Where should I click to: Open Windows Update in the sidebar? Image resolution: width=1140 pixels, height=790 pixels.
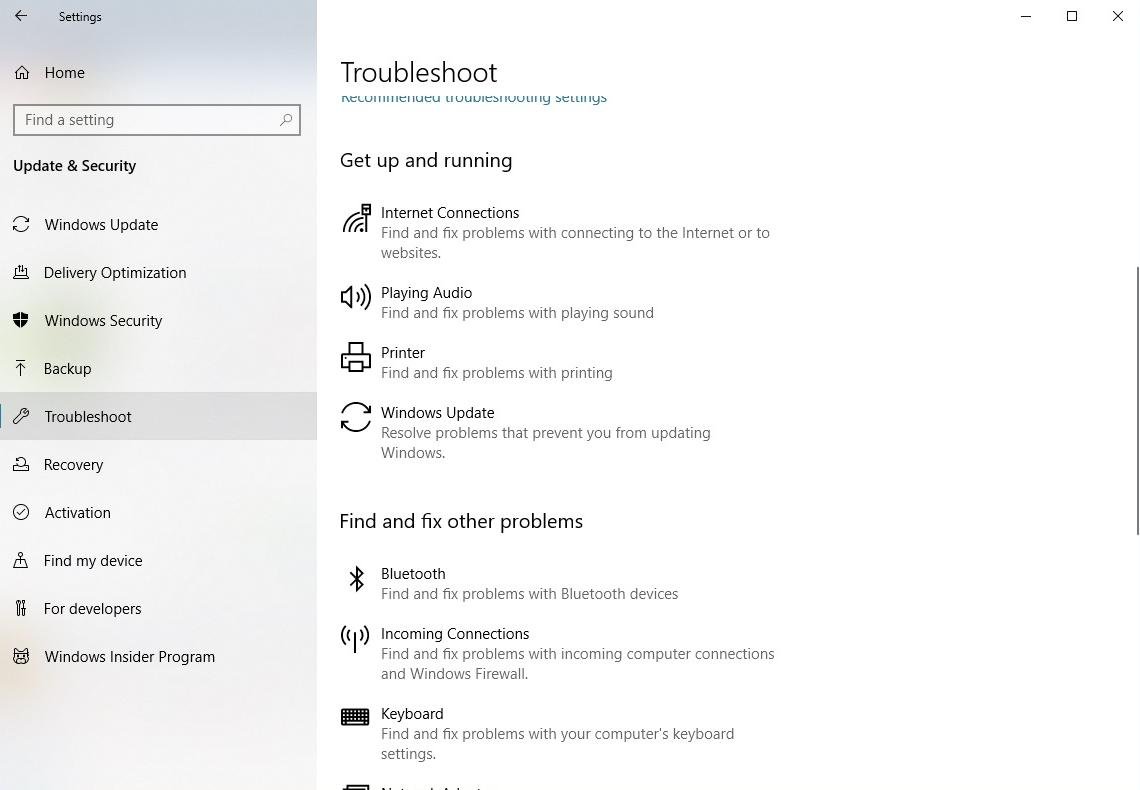pyautogui.click(x=101, y=225)
